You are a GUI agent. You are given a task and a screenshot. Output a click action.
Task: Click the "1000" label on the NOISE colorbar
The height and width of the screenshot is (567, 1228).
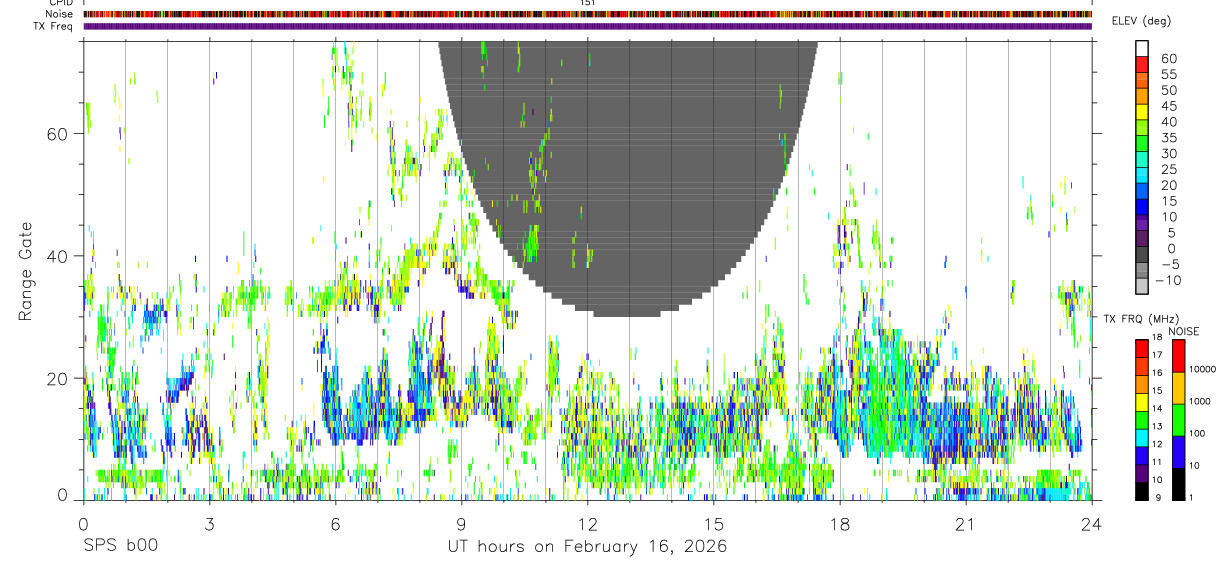[1199, 401]
